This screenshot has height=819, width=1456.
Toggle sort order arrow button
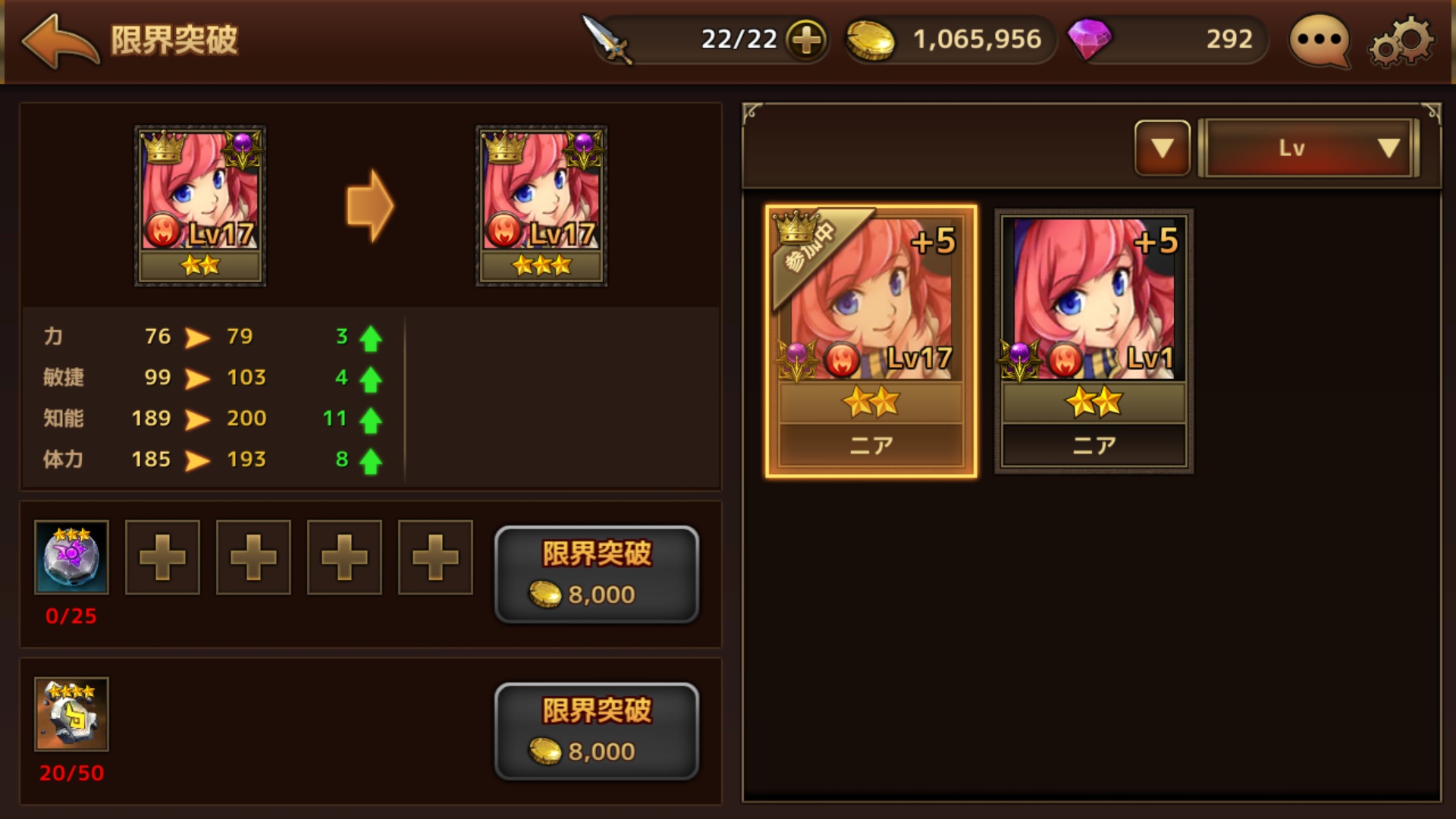pos(1163,148)
